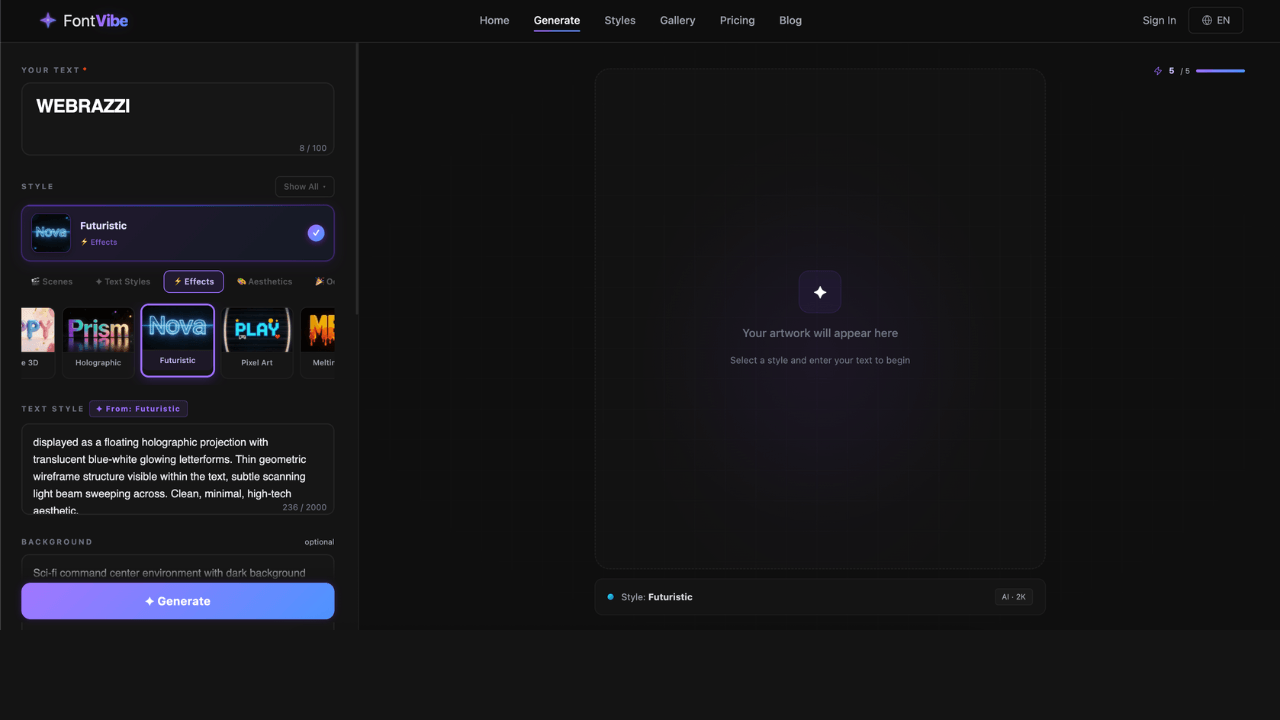Edit the text style description field
The height and width of the screenshot is (720, 1280).
point(178,469)
